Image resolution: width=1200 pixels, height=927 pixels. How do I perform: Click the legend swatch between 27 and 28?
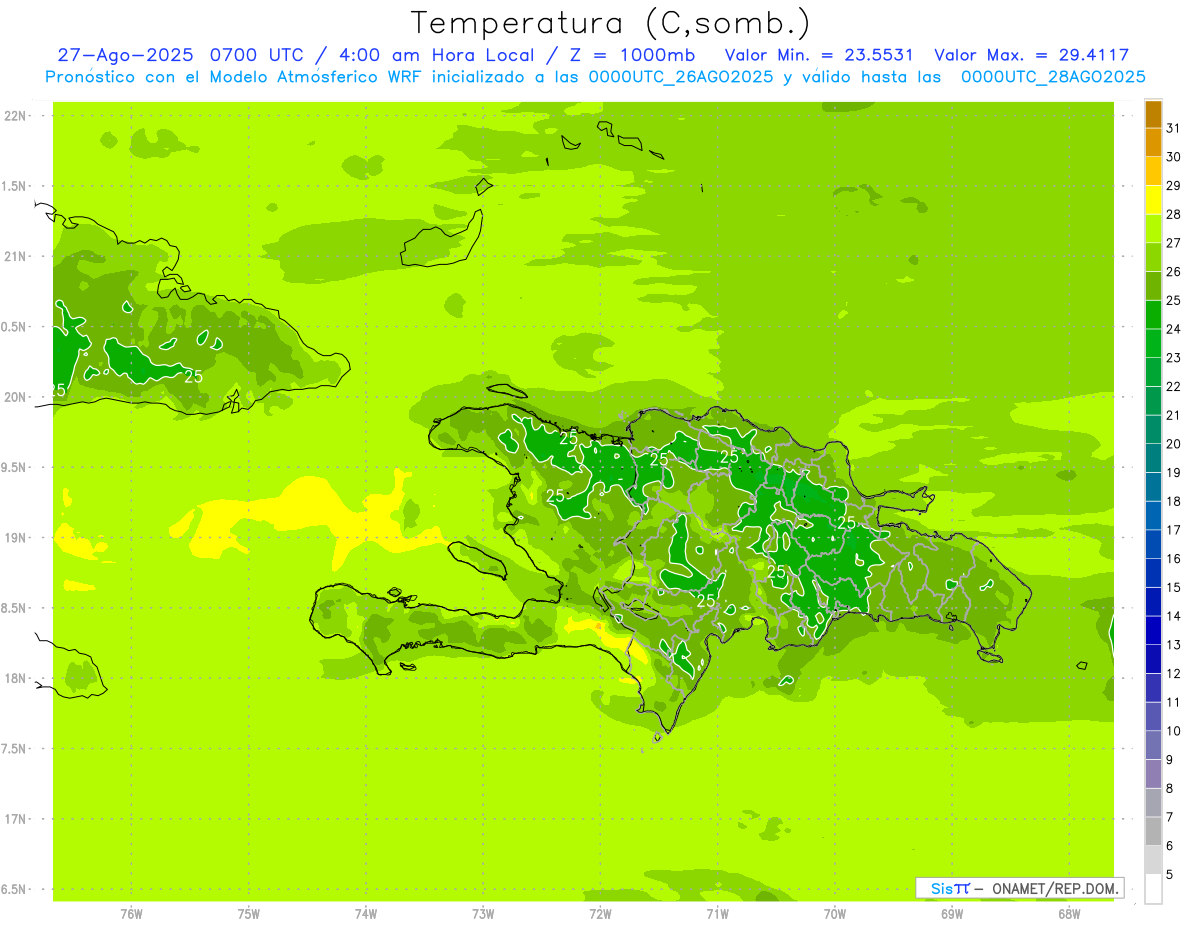[x=1153, y=229]
